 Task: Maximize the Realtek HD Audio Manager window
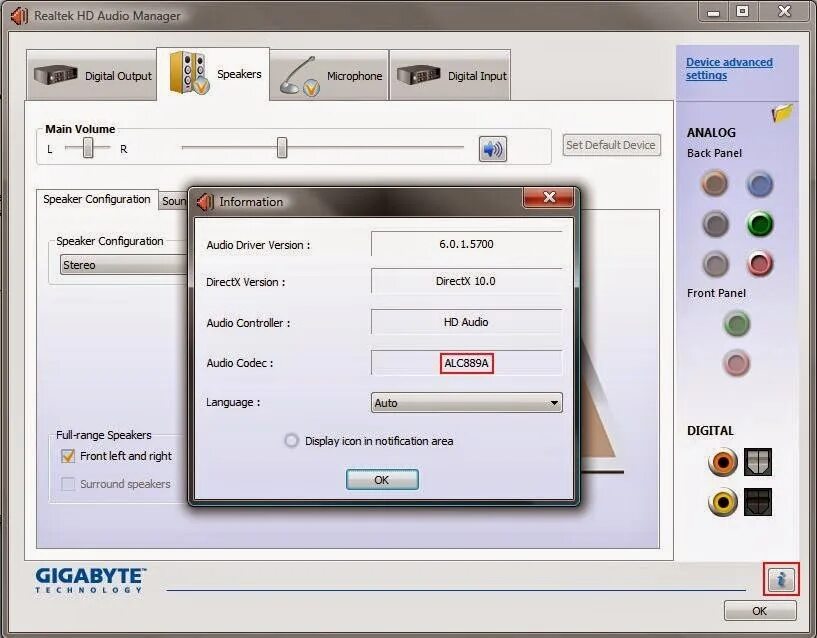[x=742, y=11]
